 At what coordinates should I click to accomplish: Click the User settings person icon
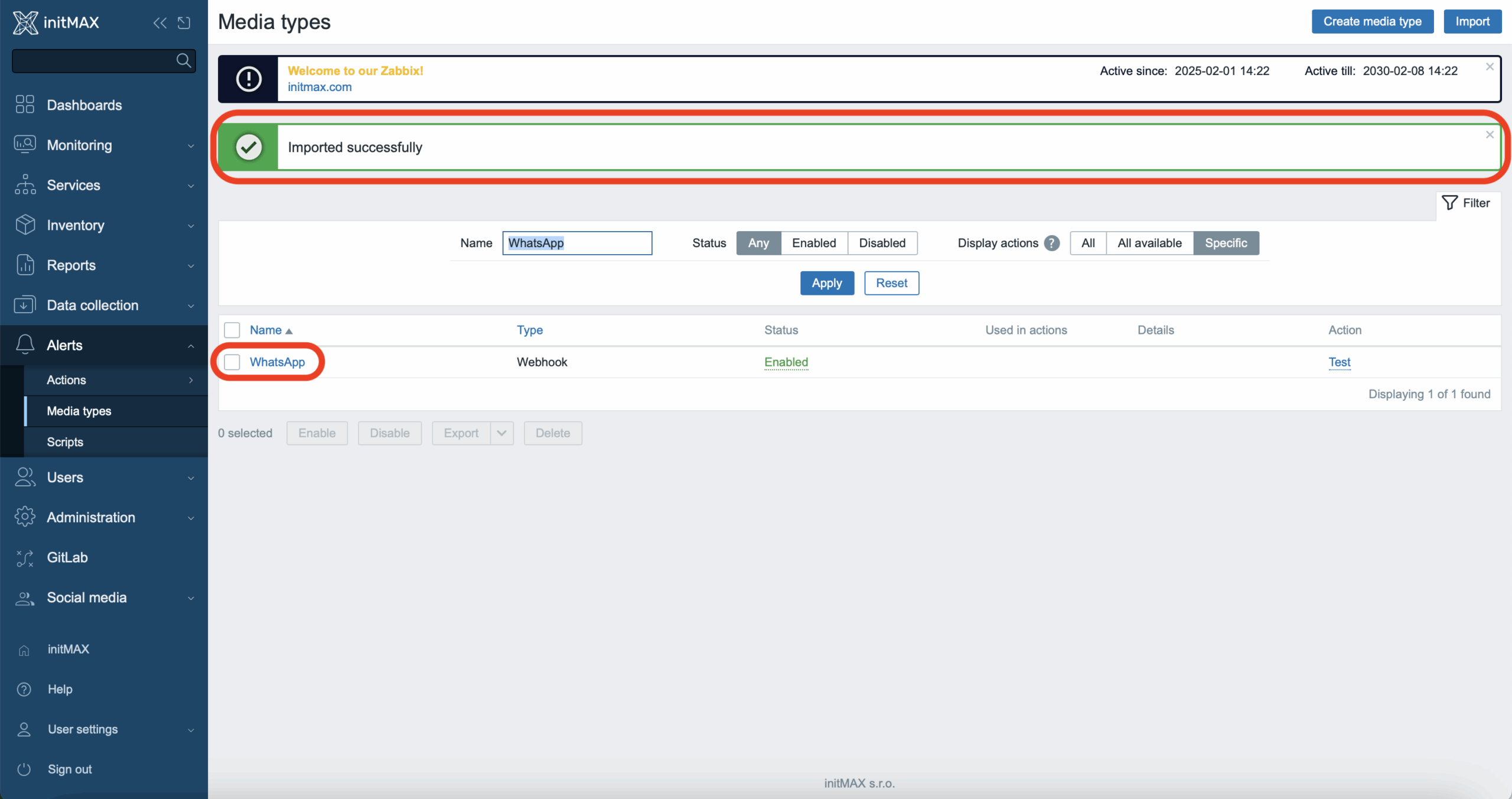24,729
